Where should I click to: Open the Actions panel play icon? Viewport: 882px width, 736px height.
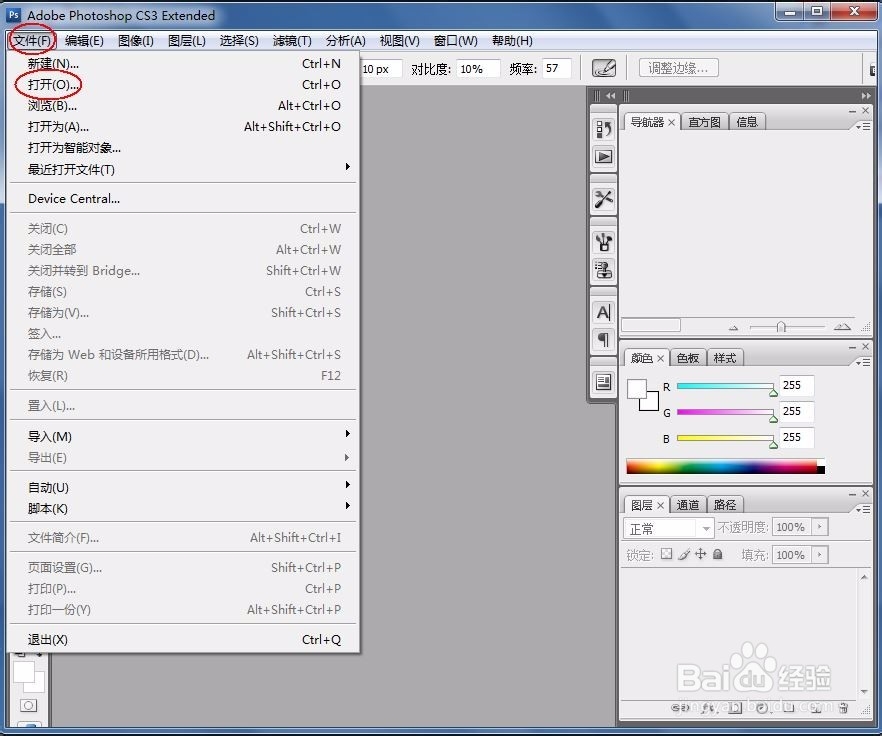(604, 156)
